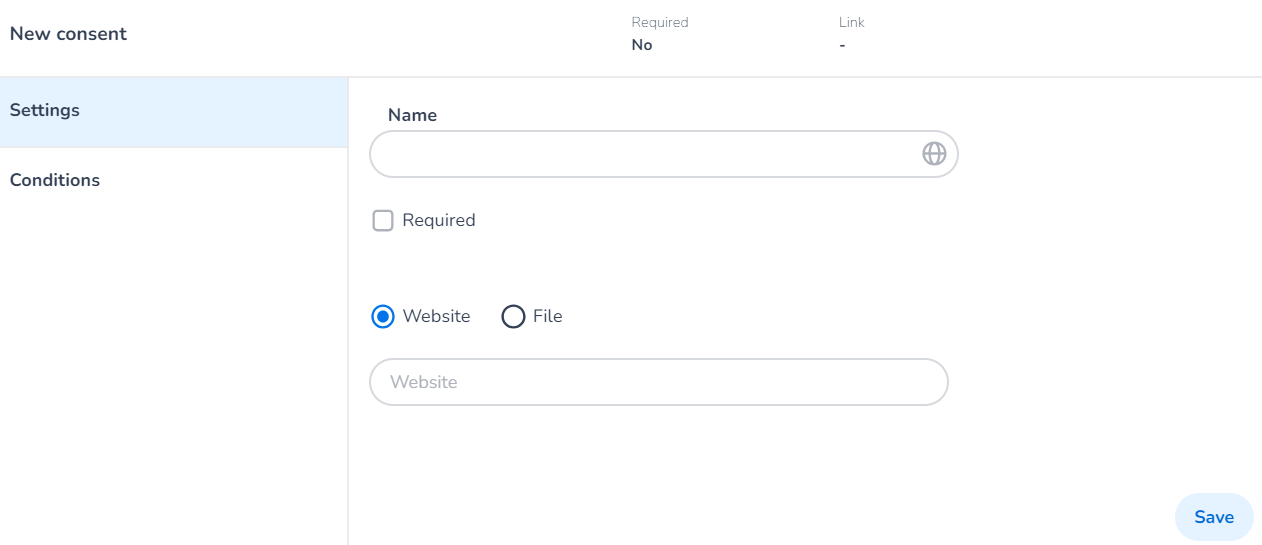The height and width of the screenshot is (545, 1262).
Task: Click the New consent page title
Action: point(68,34)
